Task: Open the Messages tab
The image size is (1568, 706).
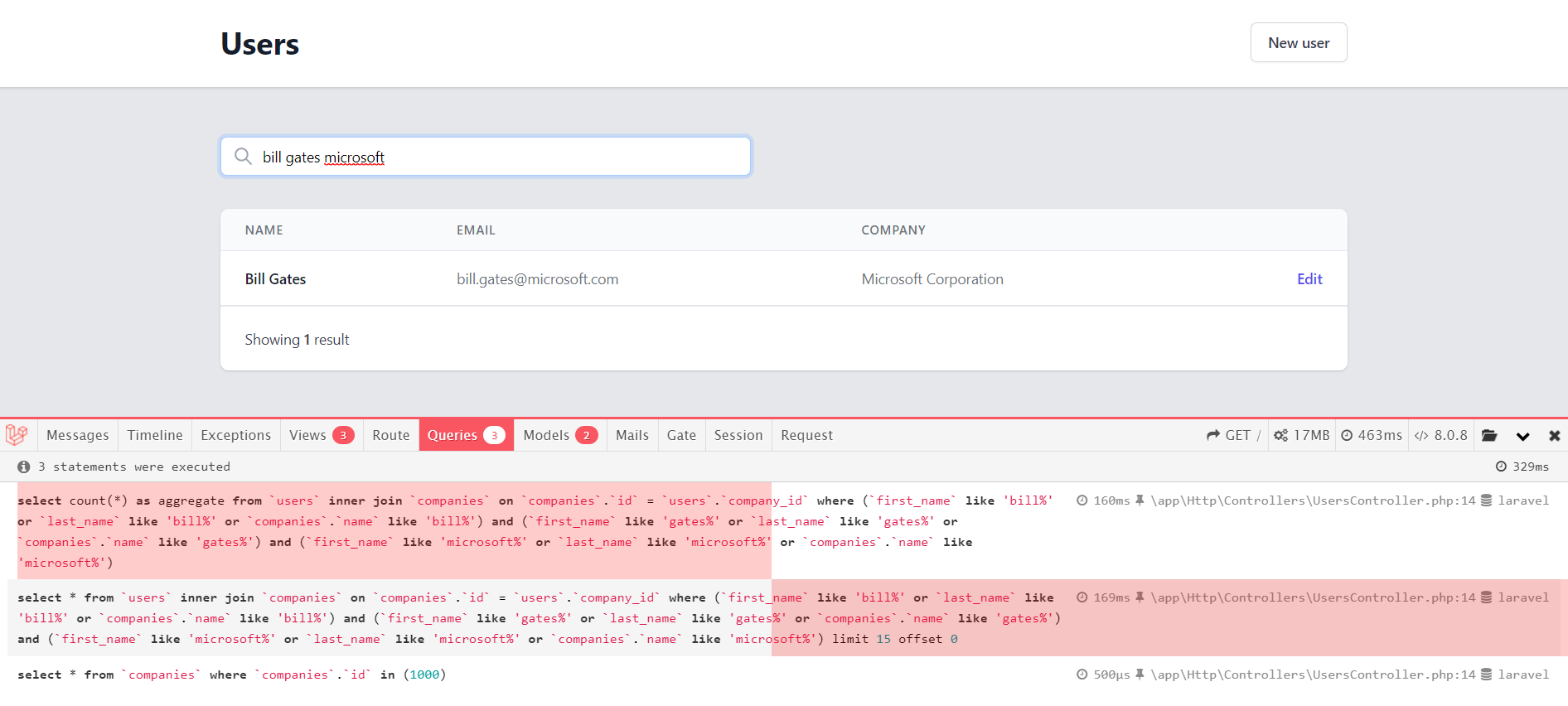Action: pos(78,435)
